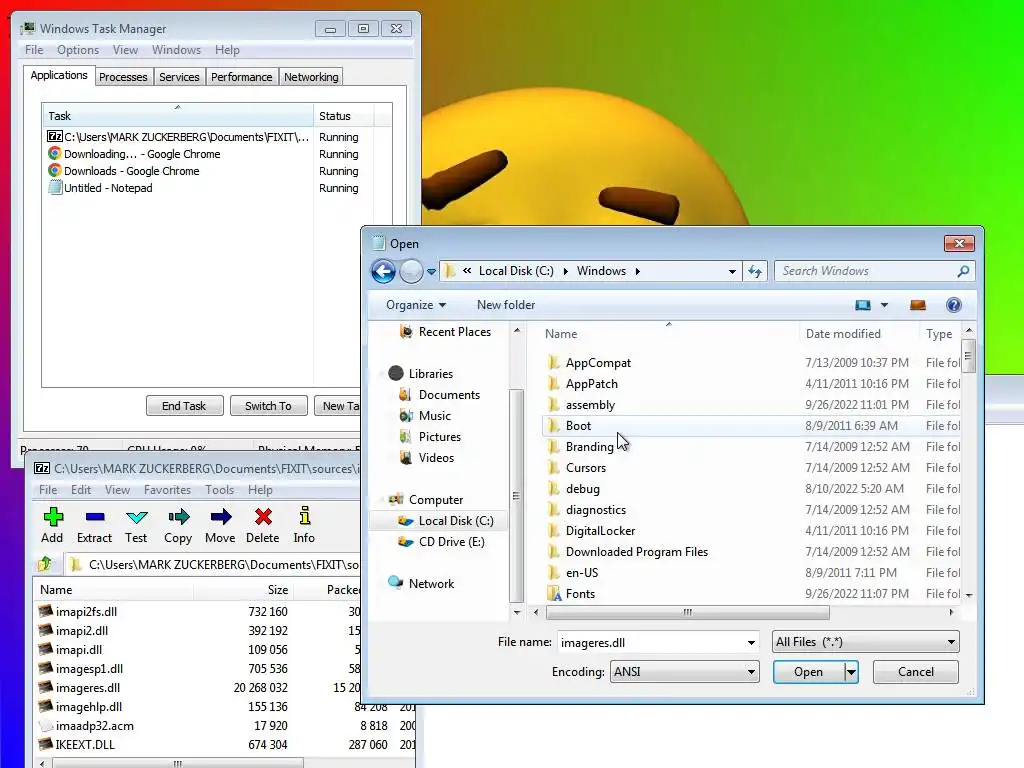The width and height of the screenshot is (1024, 768).
Task: Click the Search Windows field
Action: (865, 271)
